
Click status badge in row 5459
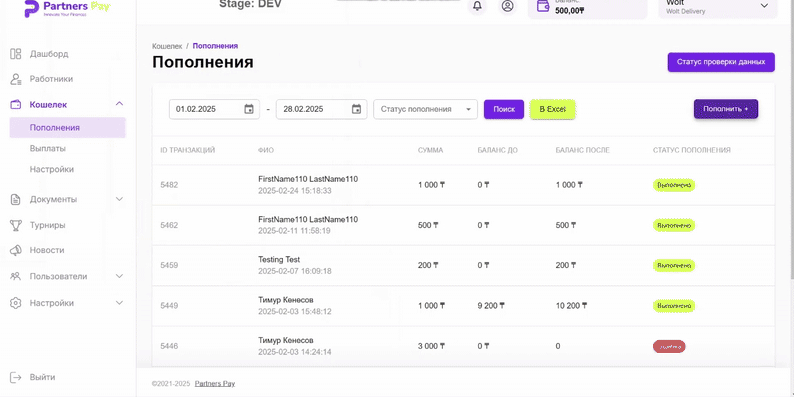[674, 265]
